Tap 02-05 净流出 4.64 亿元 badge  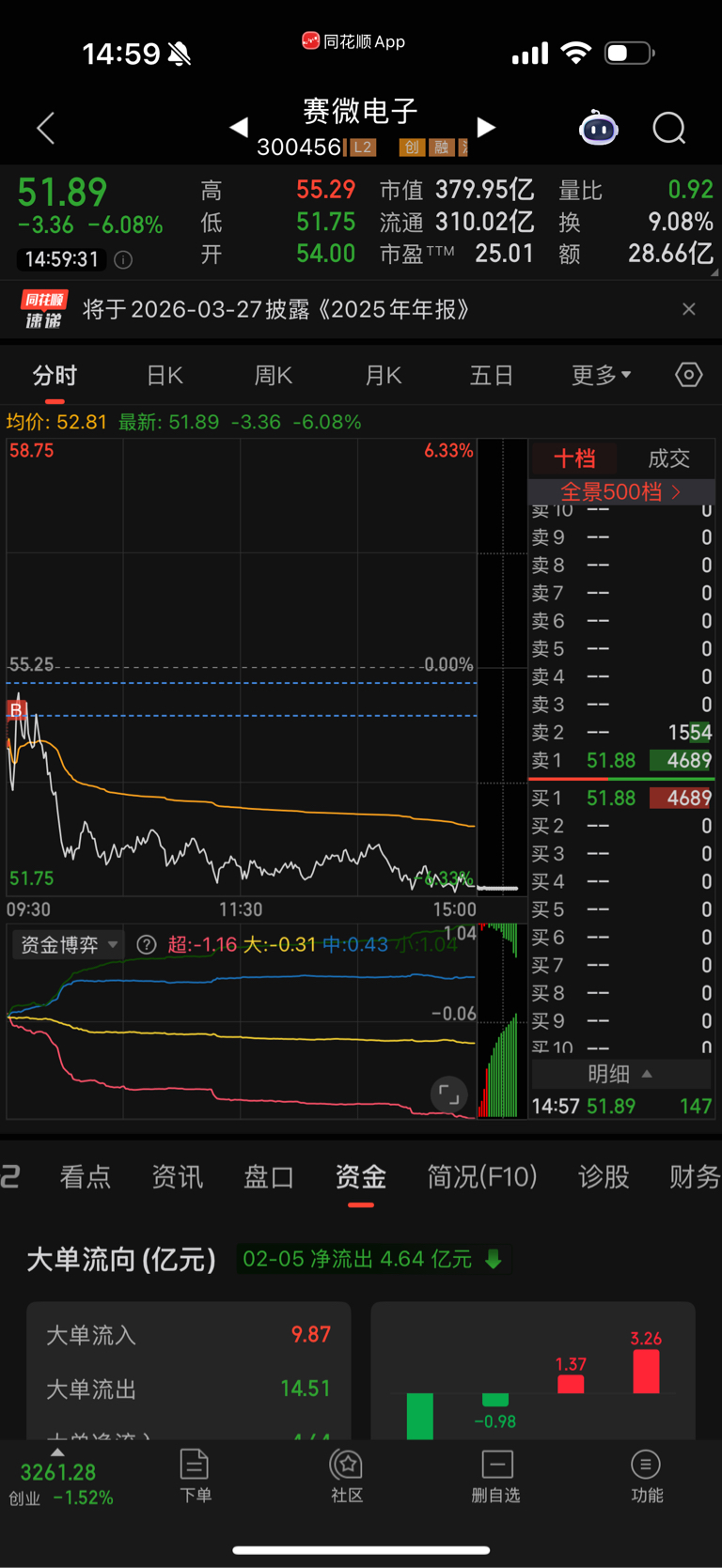[373, 1259]
